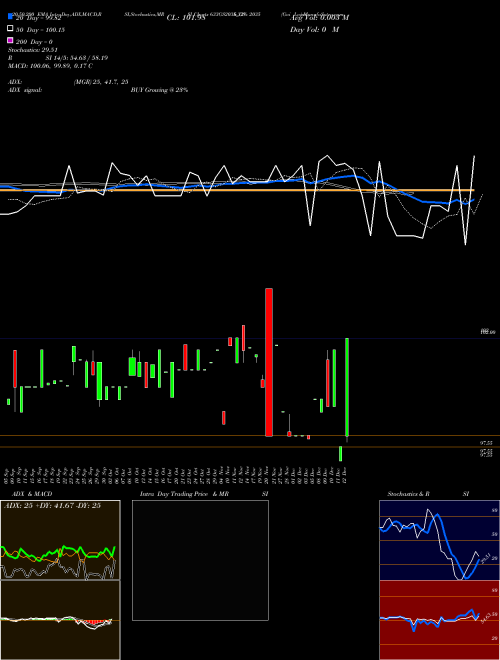Click the 'ADX signal:' label
Screen dimensions: 500x660
click(x=25, y=90)
